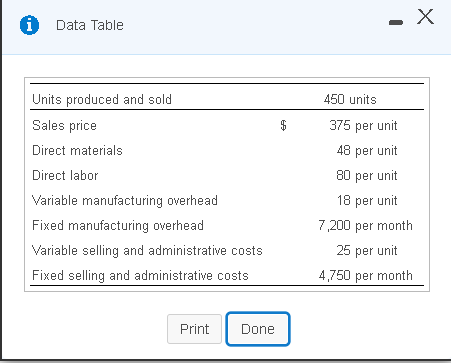Image resolution: width=451 pixels, height=363 pixels.
Task: Click the '25 per unit' value
Action: coord(367,251)
